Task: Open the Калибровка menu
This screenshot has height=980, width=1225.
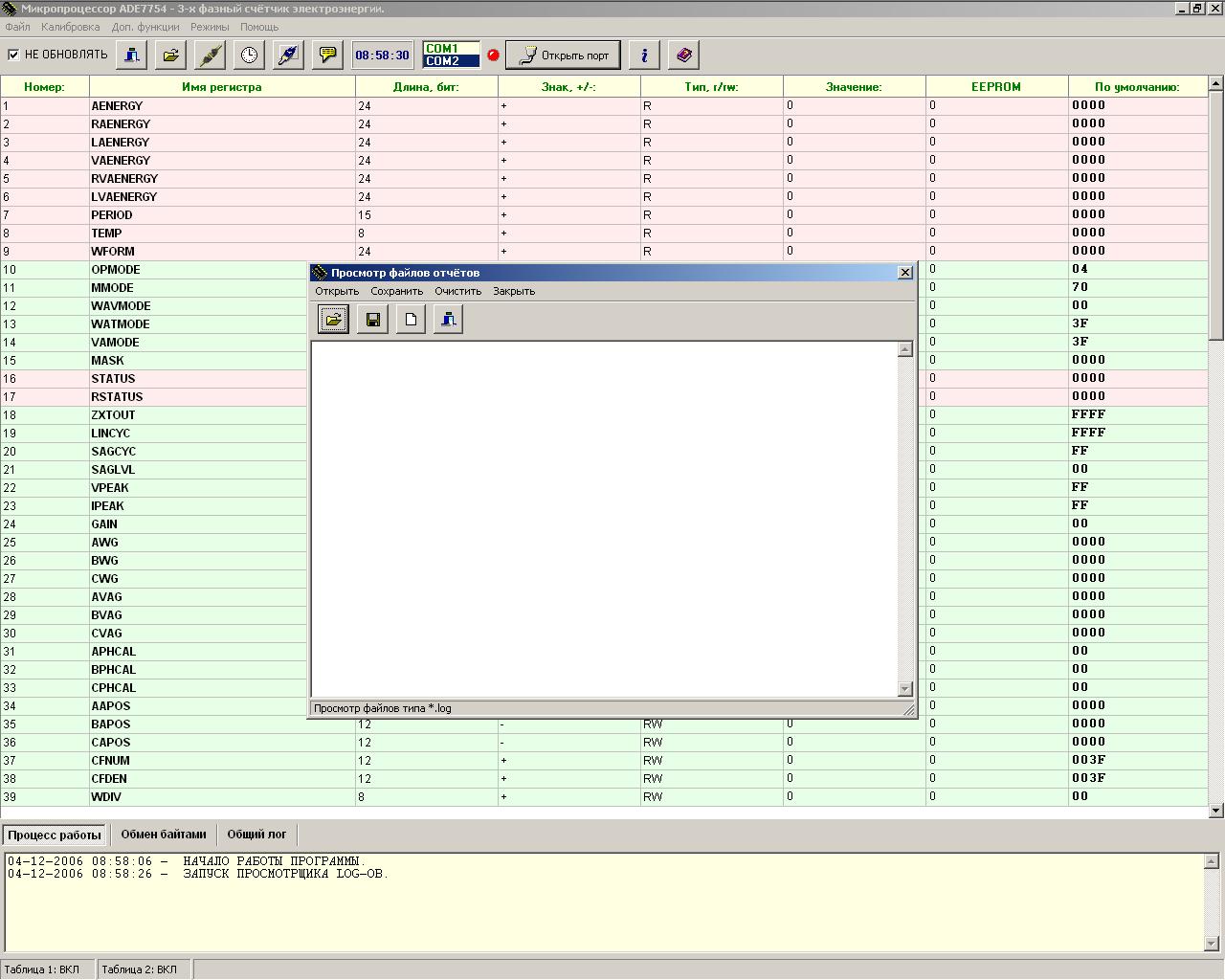Action: pyautogui.click(x=71, y=27)
